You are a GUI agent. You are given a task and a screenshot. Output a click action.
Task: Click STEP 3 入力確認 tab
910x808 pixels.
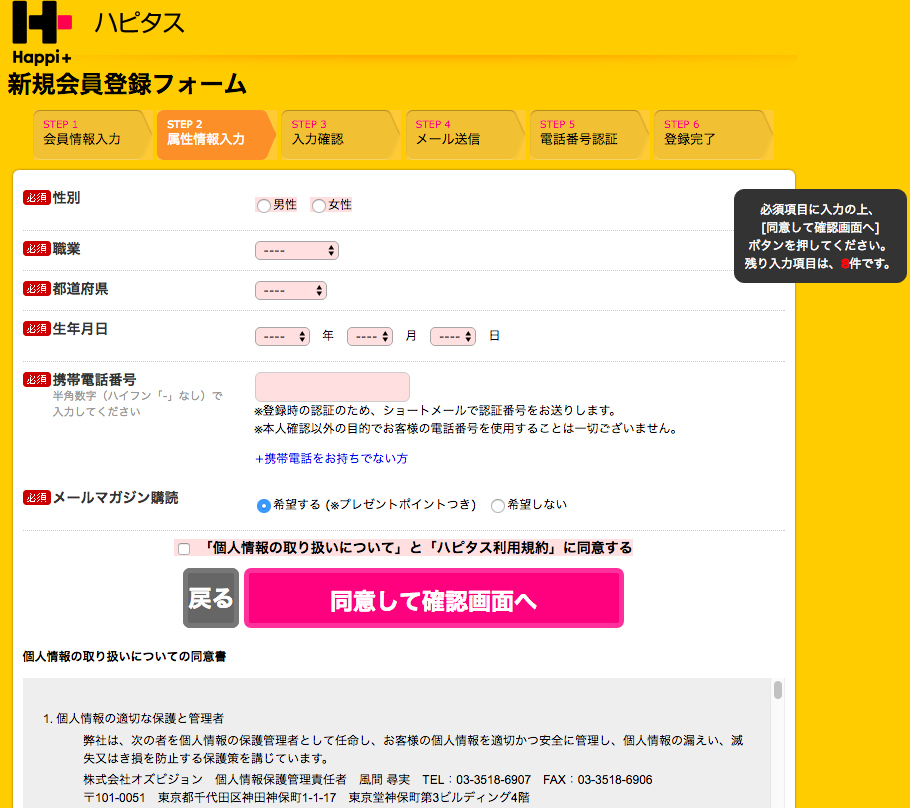coord(340,135)
